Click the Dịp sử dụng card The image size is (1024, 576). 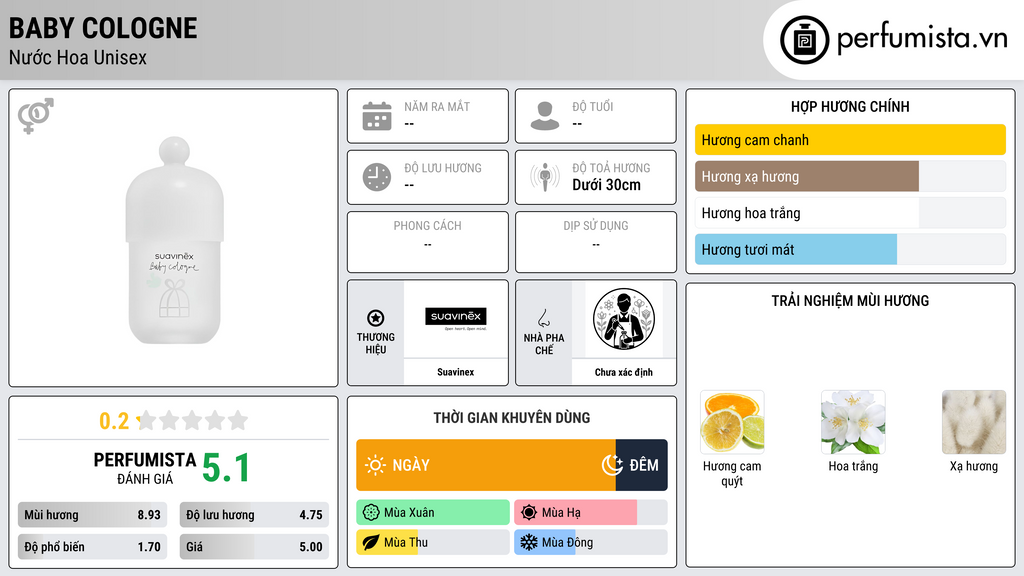(x=596, y=242)
